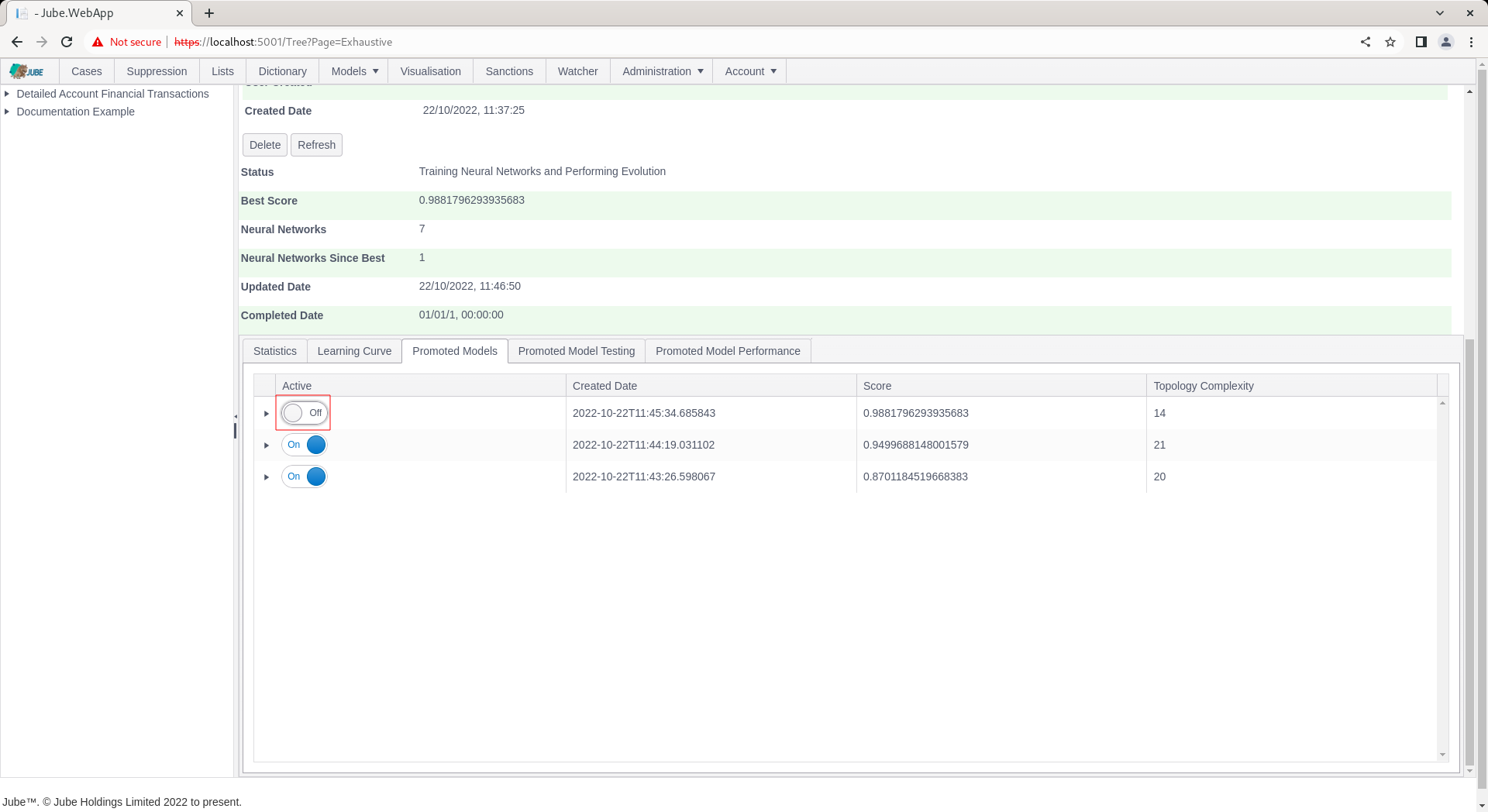Image resolution: width=1488 pixels, height=812 pixels.
Task: Select the Promoted Models tab
Action: [455, 351]
